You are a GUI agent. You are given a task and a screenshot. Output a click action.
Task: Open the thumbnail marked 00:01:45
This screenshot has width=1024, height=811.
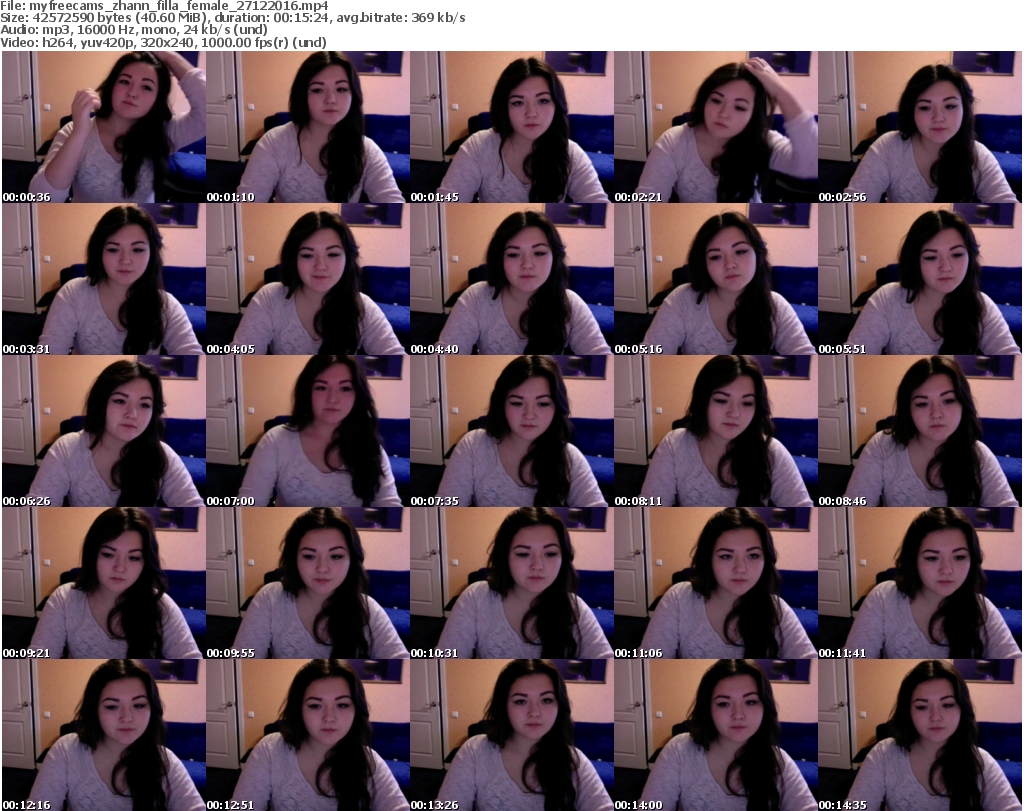click(511, 127)
